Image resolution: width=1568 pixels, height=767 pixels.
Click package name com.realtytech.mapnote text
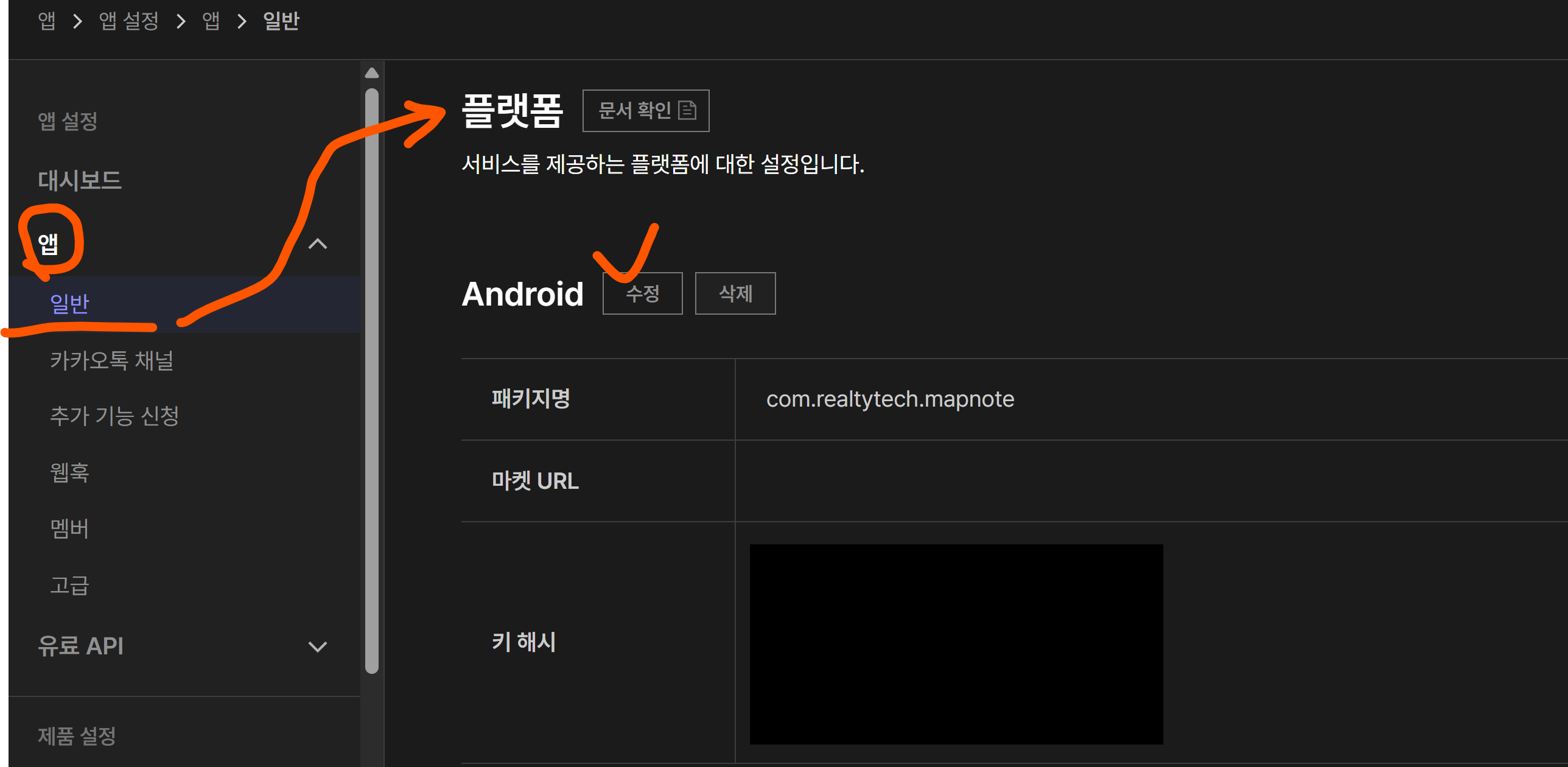pyautogui.click(x=889, y=399)
